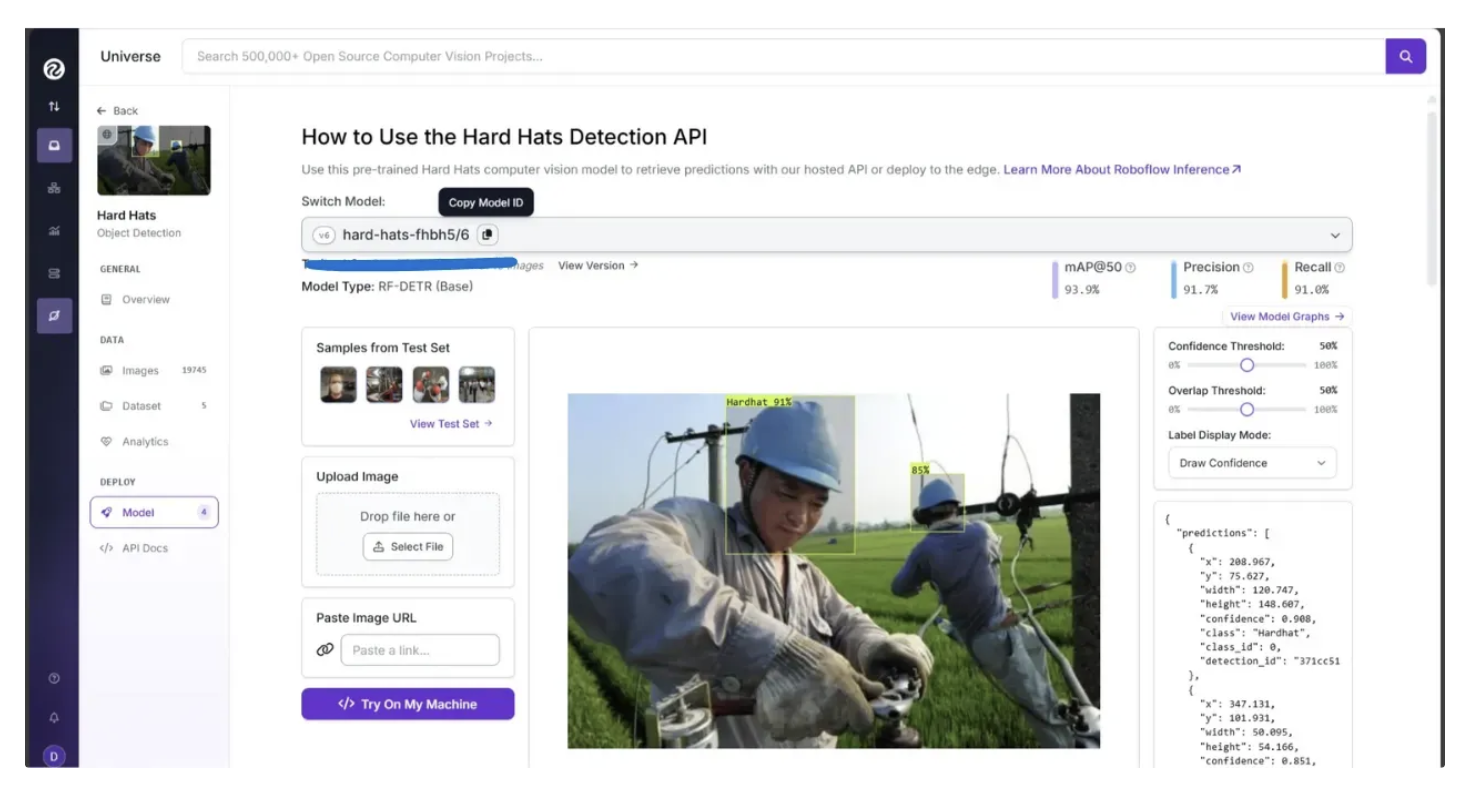Viewport: 1470px width, 796px height.
Task: Select third test sample thumbnail
Action: click(x=431, y=385)
